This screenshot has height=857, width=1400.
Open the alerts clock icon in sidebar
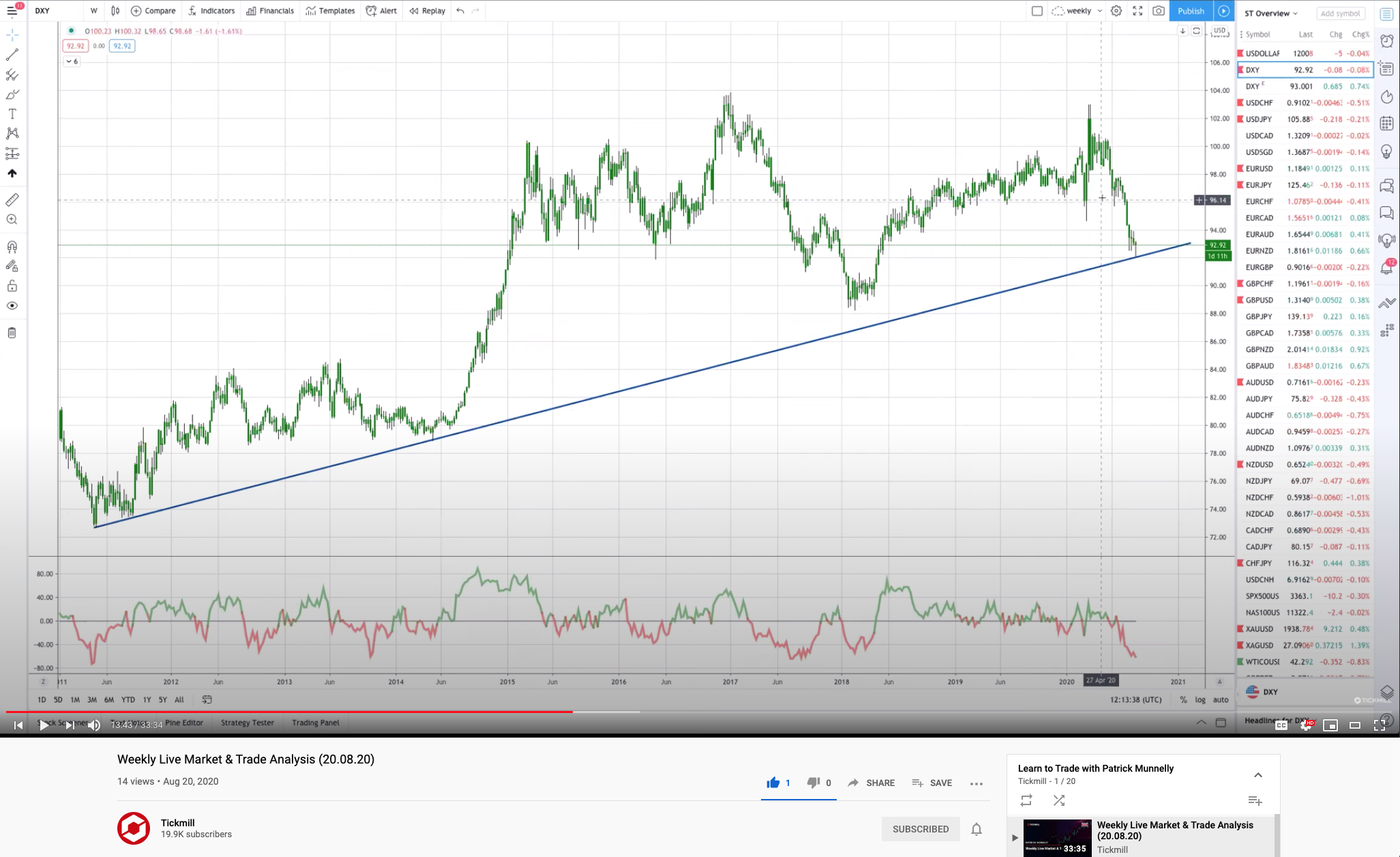click(x=1387, y=42)
